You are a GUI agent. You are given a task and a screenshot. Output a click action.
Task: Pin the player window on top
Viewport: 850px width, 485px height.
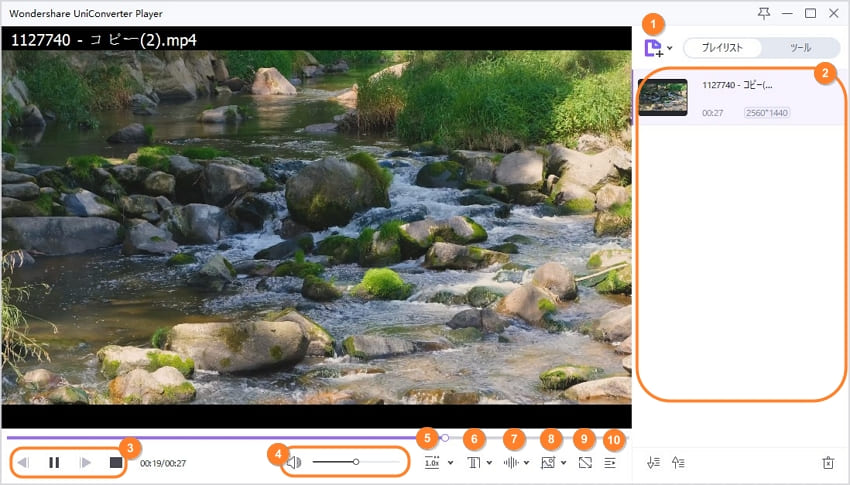tap(764, 14)
